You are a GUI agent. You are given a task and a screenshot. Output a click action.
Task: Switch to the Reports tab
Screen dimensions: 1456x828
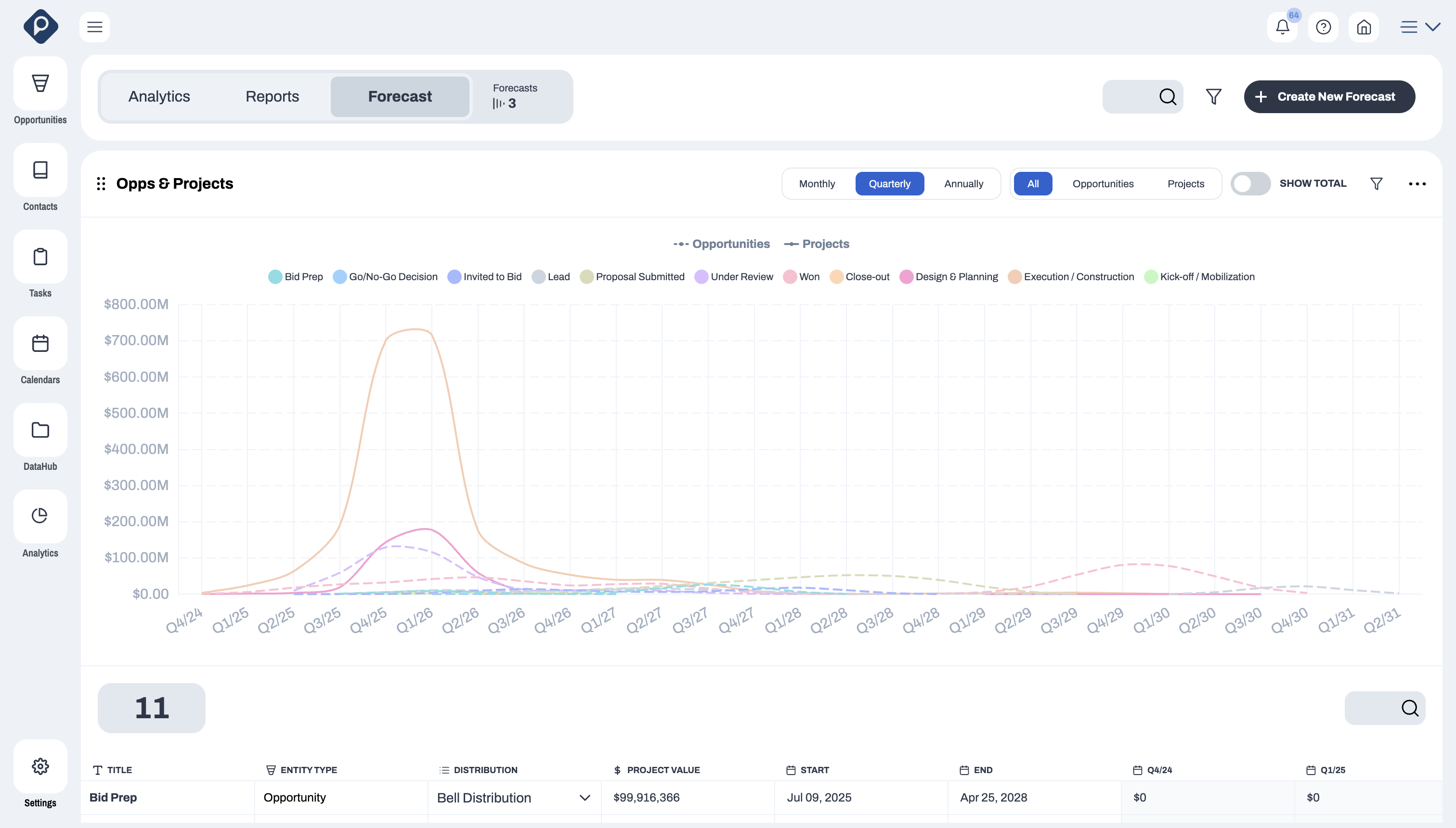click(x=273, y=96)
